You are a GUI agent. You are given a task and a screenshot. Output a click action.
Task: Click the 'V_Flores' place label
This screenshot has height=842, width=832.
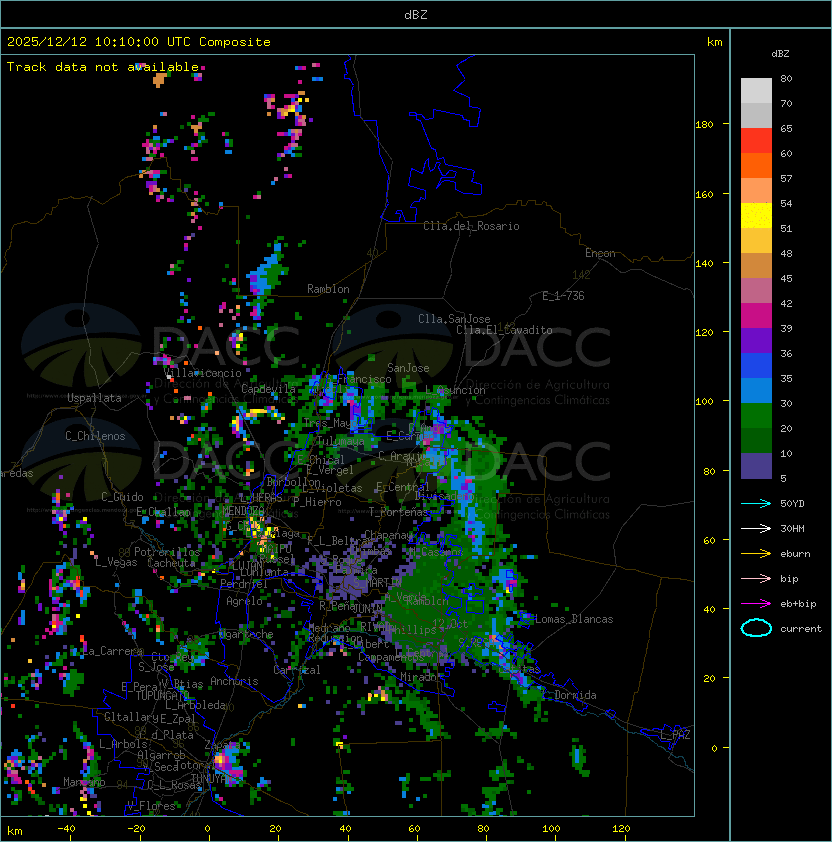151,806
